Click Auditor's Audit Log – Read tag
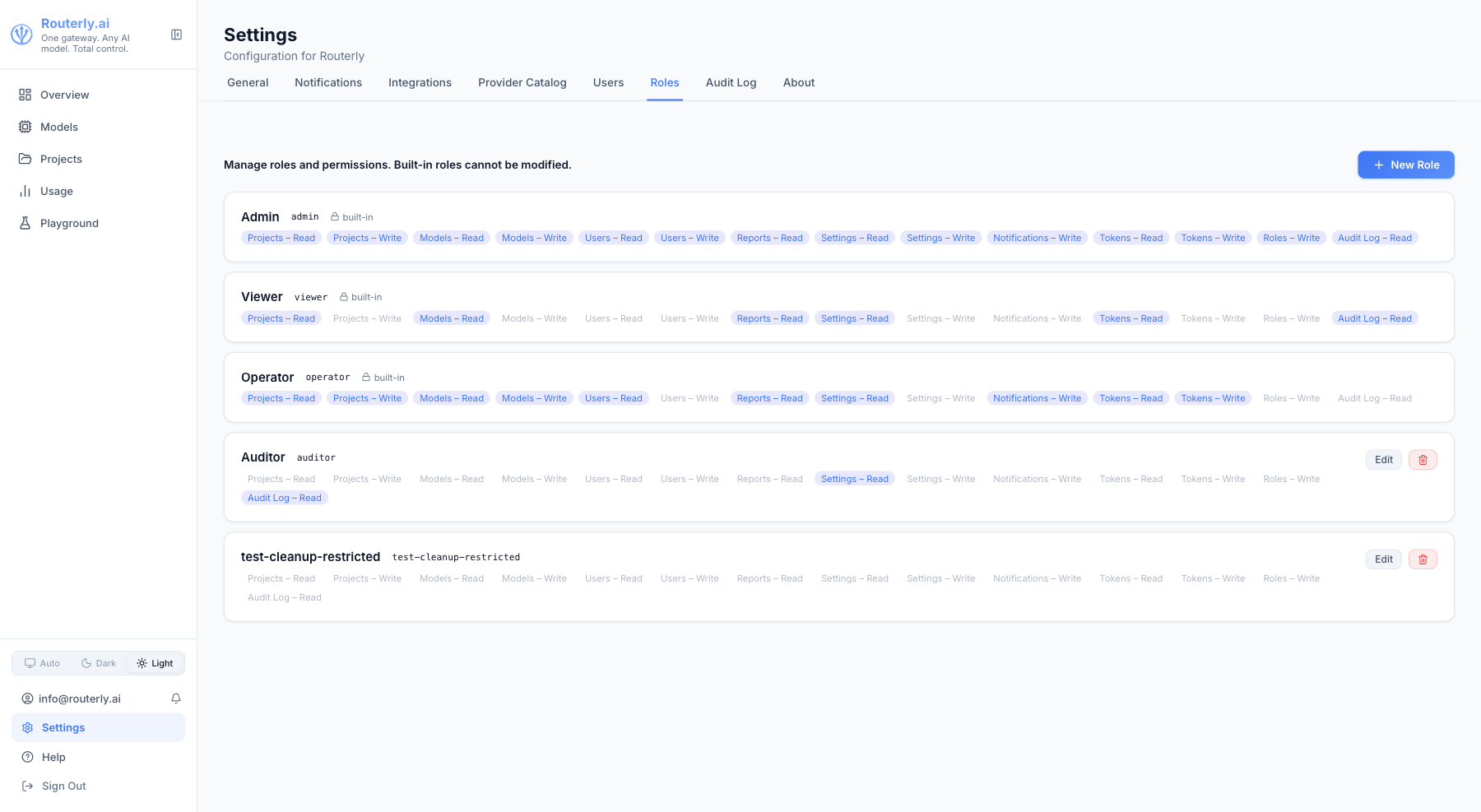The height and width of the screenshot is (812, 1481). pos(285,498)
